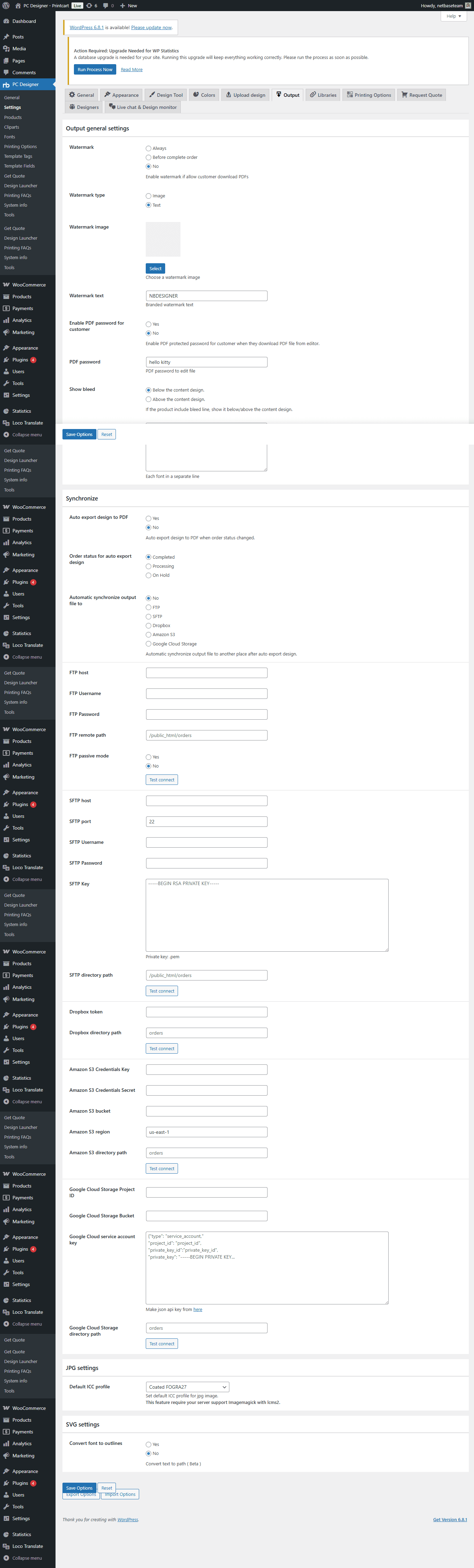
Task: Turn on FTP passive mode with Yes
Action: (x=149, y=757)
